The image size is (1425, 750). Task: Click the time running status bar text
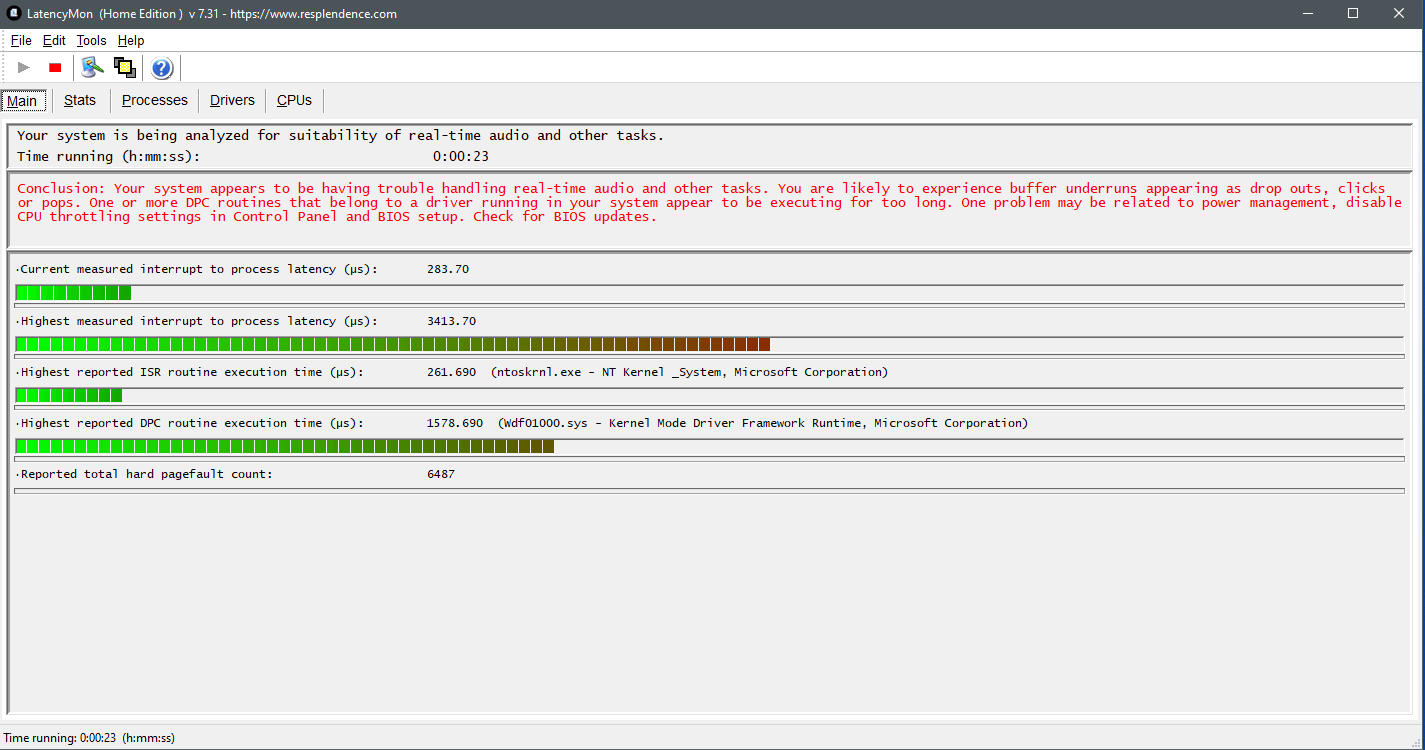tap(88, 737)
